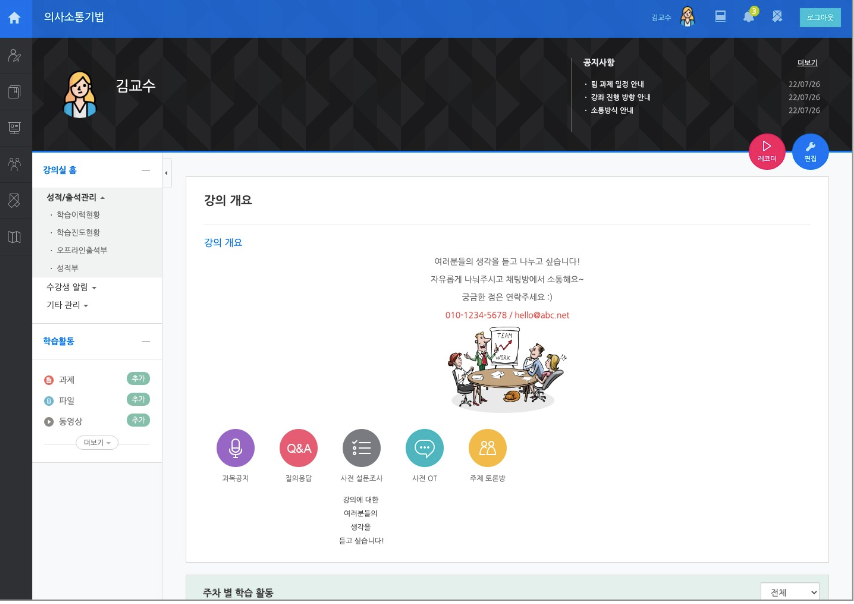Open the notification bell with badge
Image resolution: width=854 pixels, height=604 pixels.
pos(749,16)
